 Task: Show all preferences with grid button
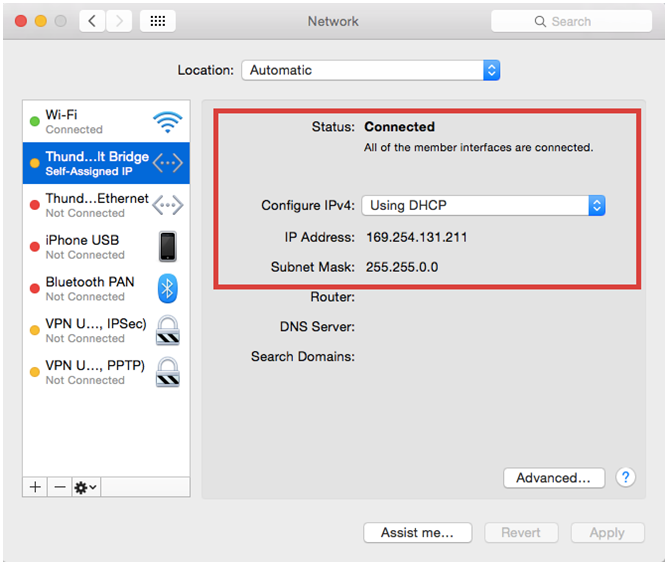[158, 21]
